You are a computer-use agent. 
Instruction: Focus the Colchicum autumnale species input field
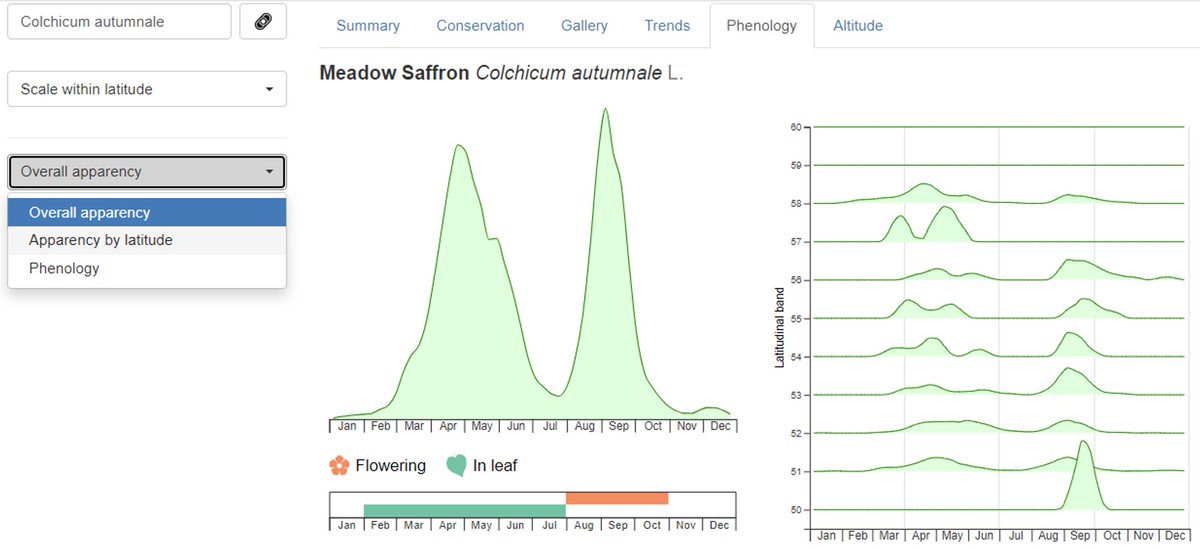click(x=119, y=21)
